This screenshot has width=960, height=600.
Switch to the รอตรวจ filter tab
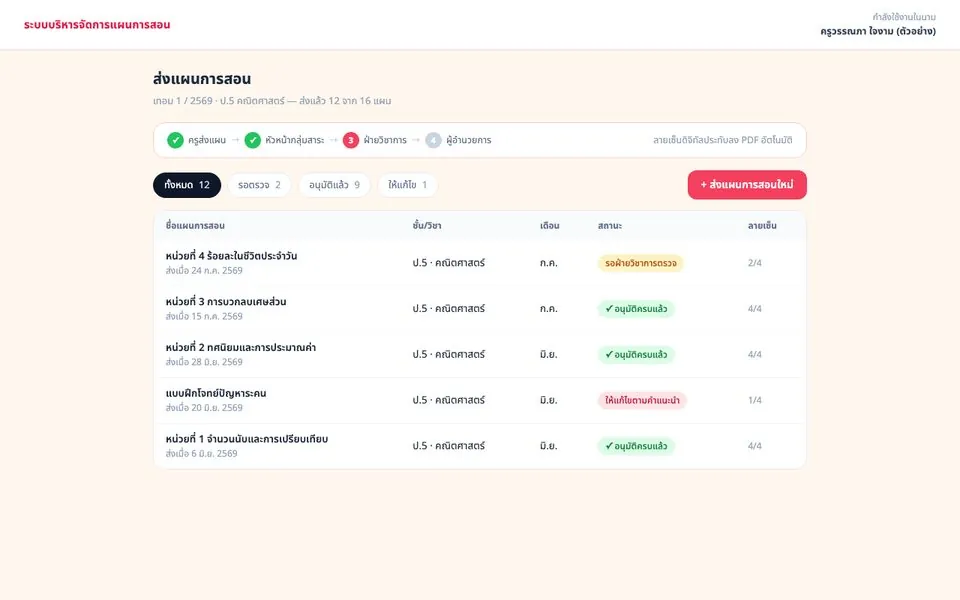260,185
